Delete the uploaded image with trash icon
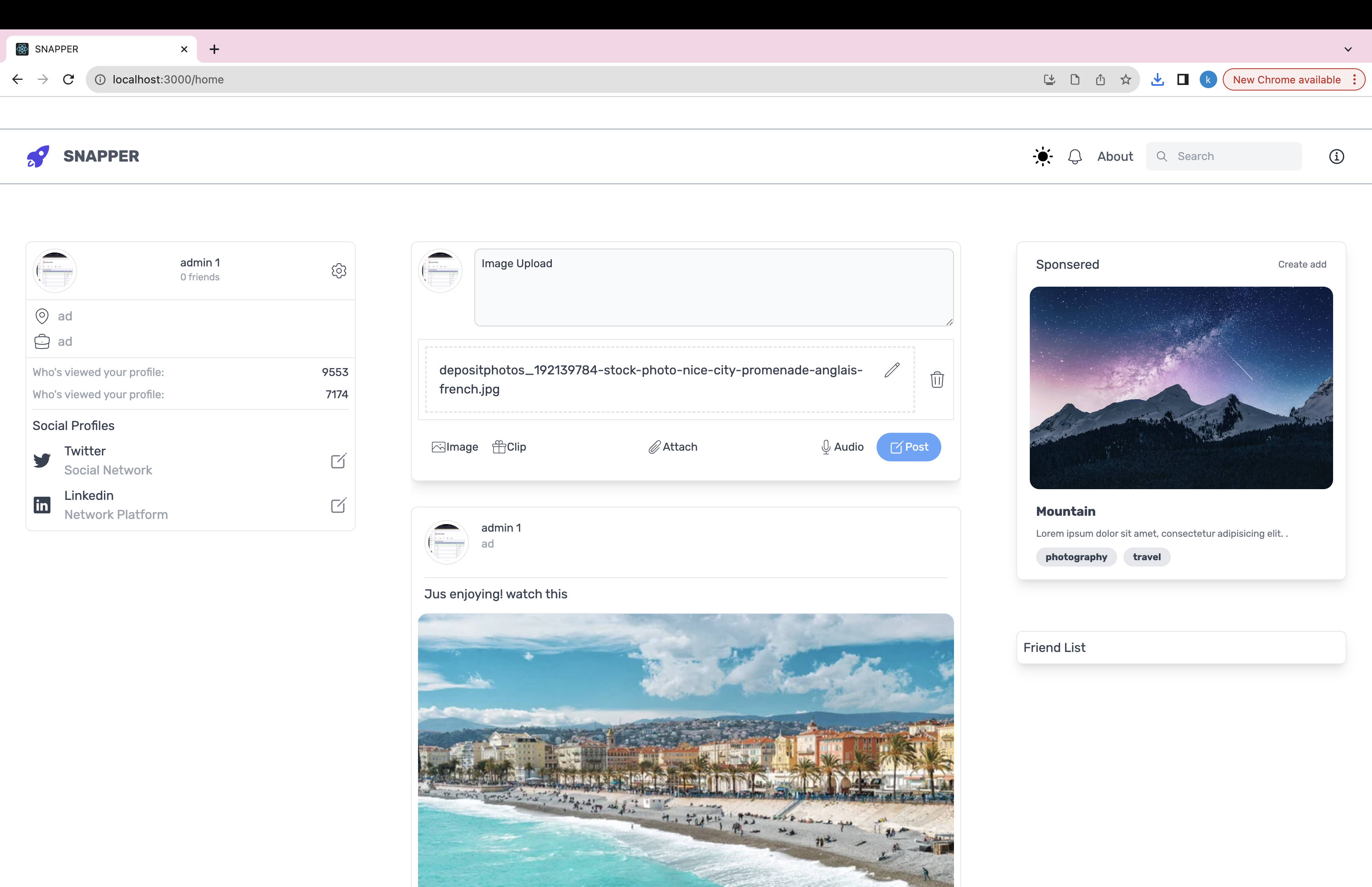Viewport: 1372px width, 887px height. 937,380
